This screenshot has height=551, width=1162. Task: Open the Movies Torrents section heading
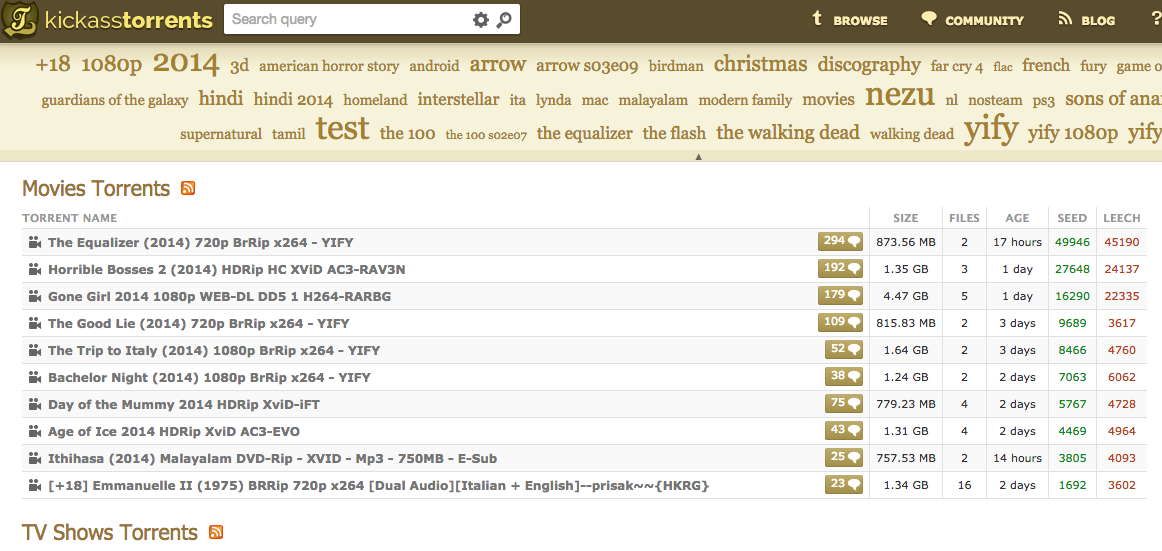[x=96, y=188]
